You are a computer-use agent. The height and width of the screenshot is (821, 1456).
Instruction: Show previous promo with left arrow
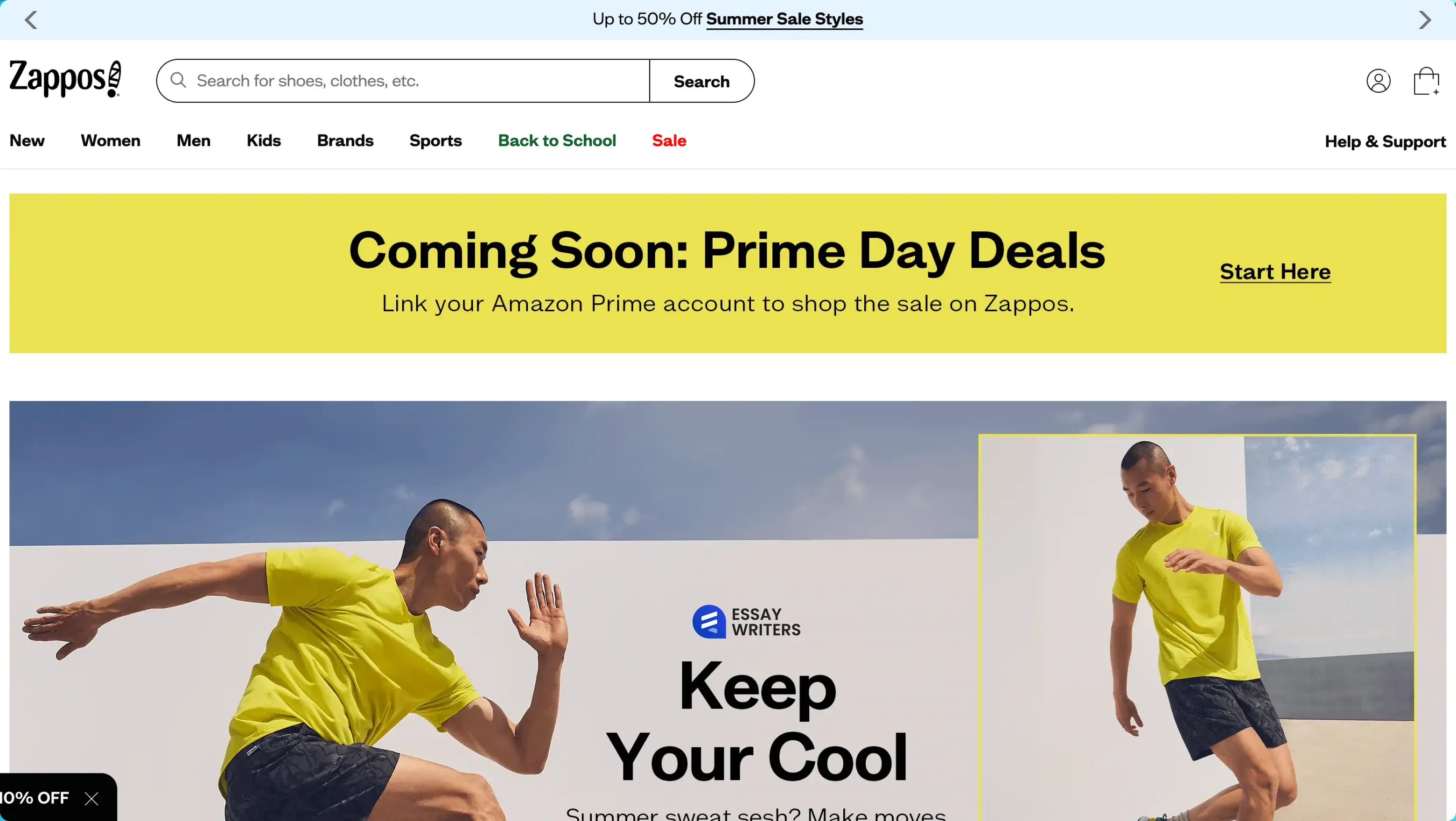31,20
